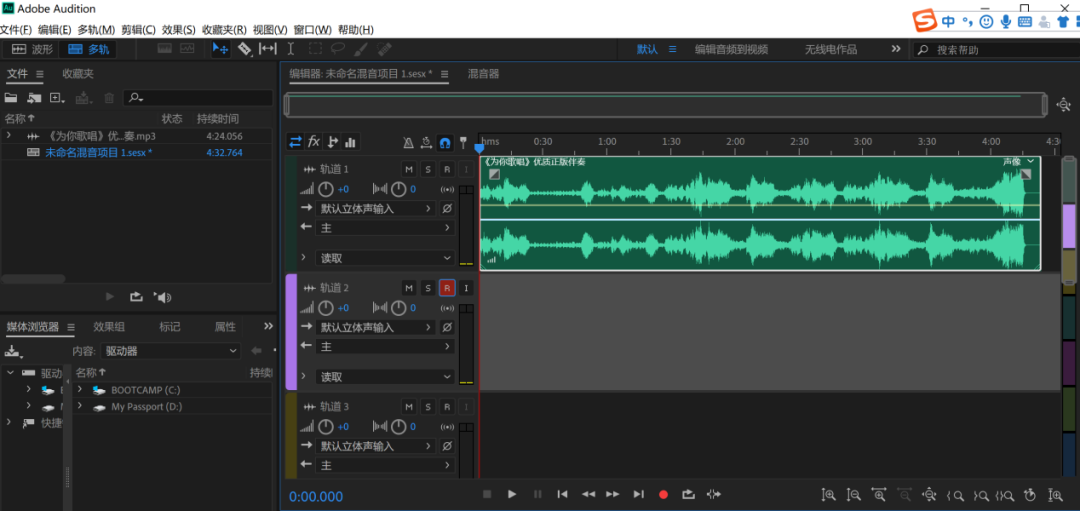Mute 轨道 1 with M button
The image size is (1080, 511).
coord(408,170)
